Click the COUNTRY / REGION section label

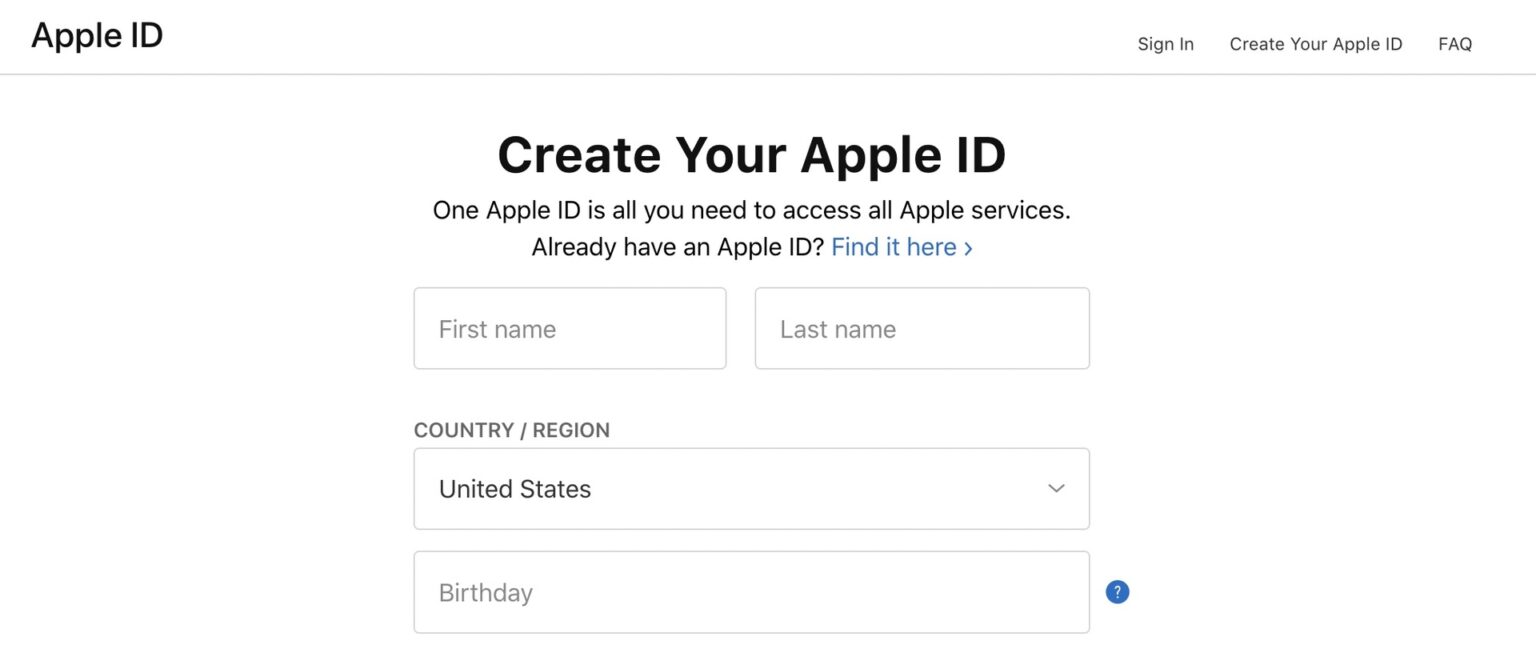(511, 430)
